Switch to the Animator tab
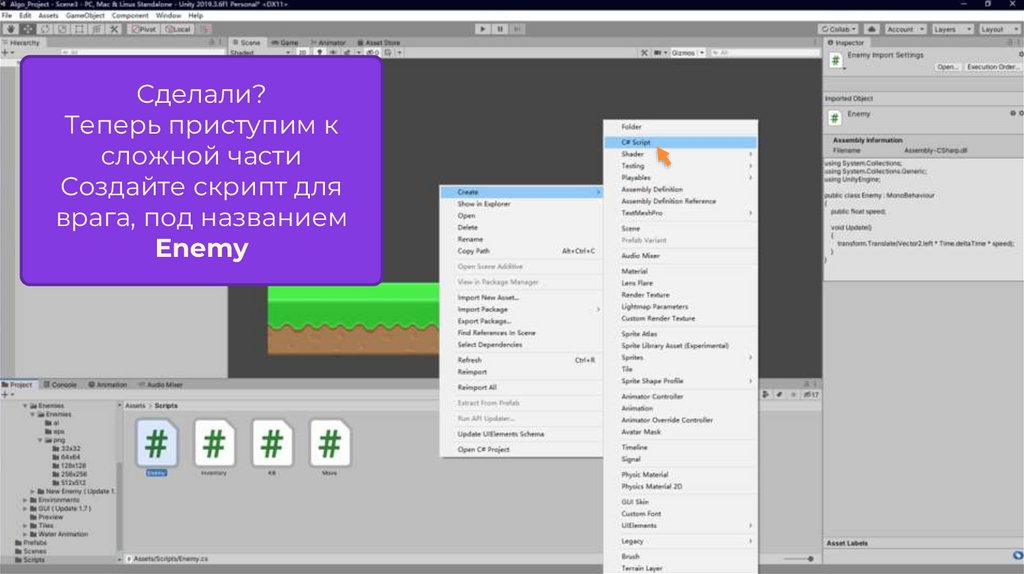1024x574 pixels. coord(328,42)
